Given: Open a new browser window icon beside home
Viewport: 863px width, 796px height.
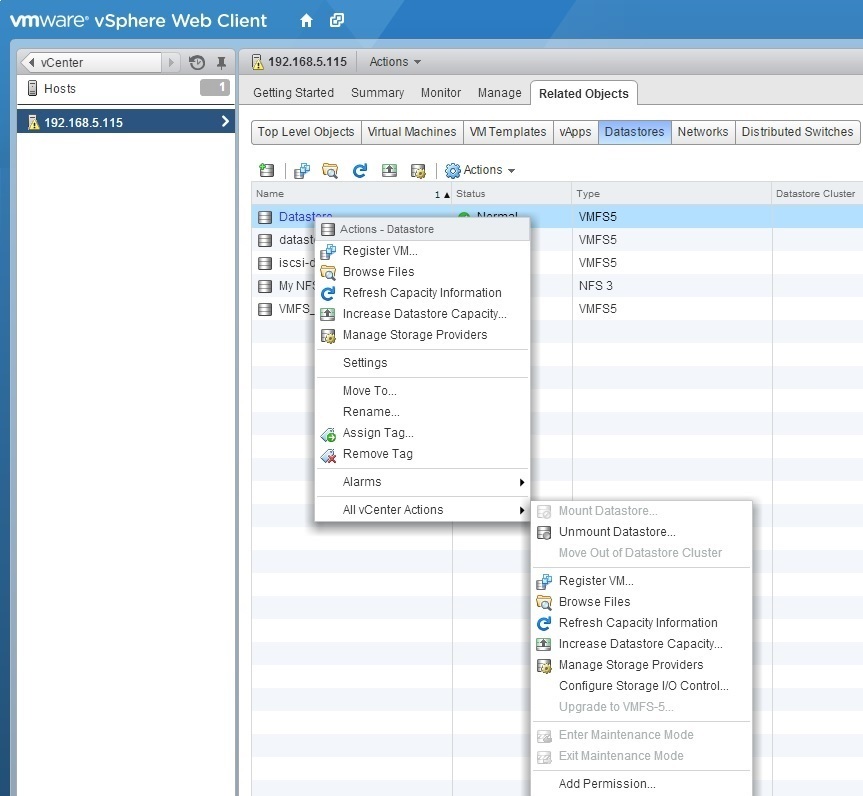Looking at the screenshot, I should point(337,21).
